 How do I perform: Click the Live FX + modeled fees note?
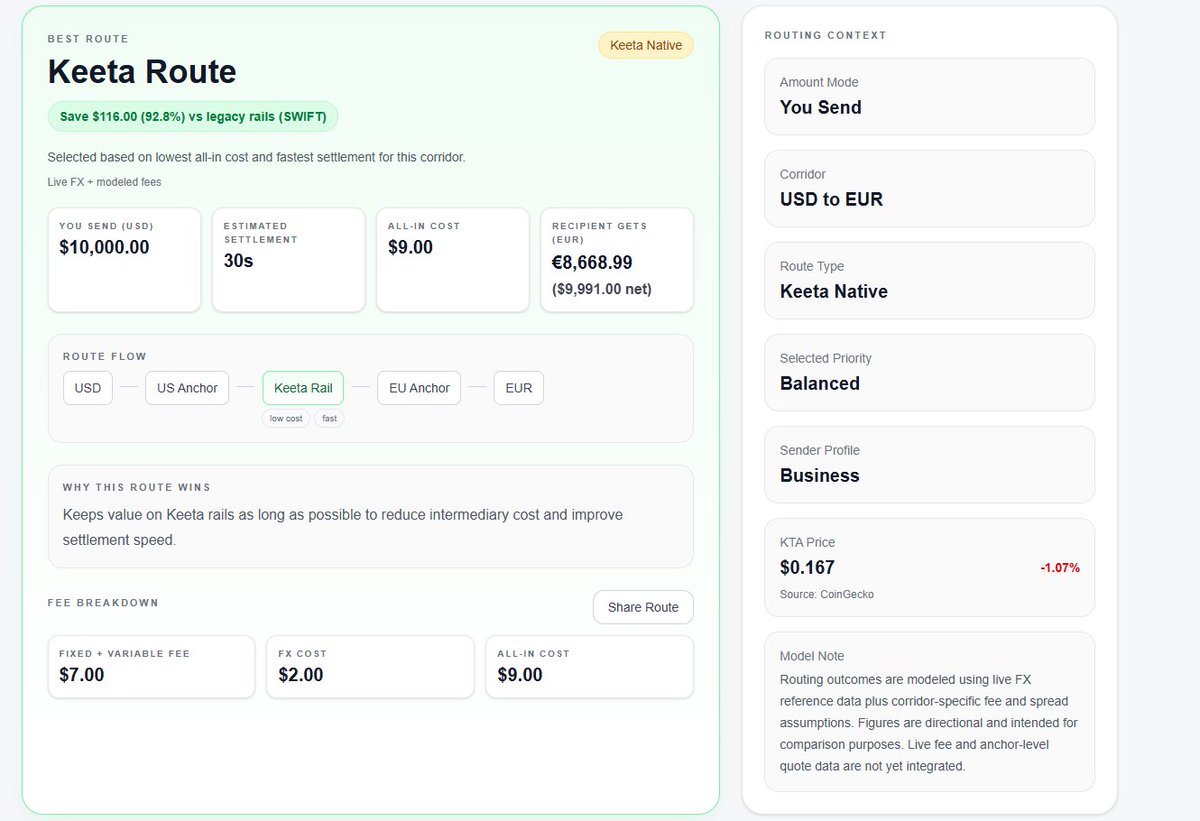point(104,182)
